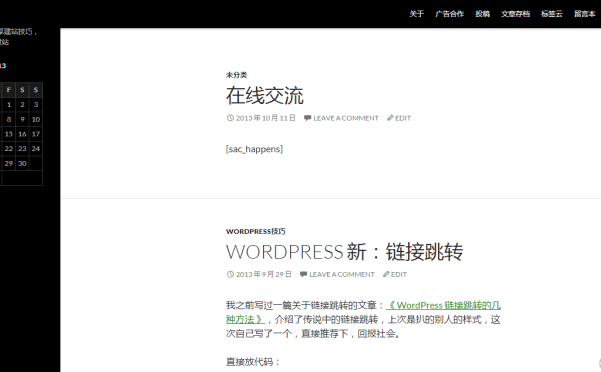
Task: Open the 在线交流 post title
Action: (x=264, y=95)
